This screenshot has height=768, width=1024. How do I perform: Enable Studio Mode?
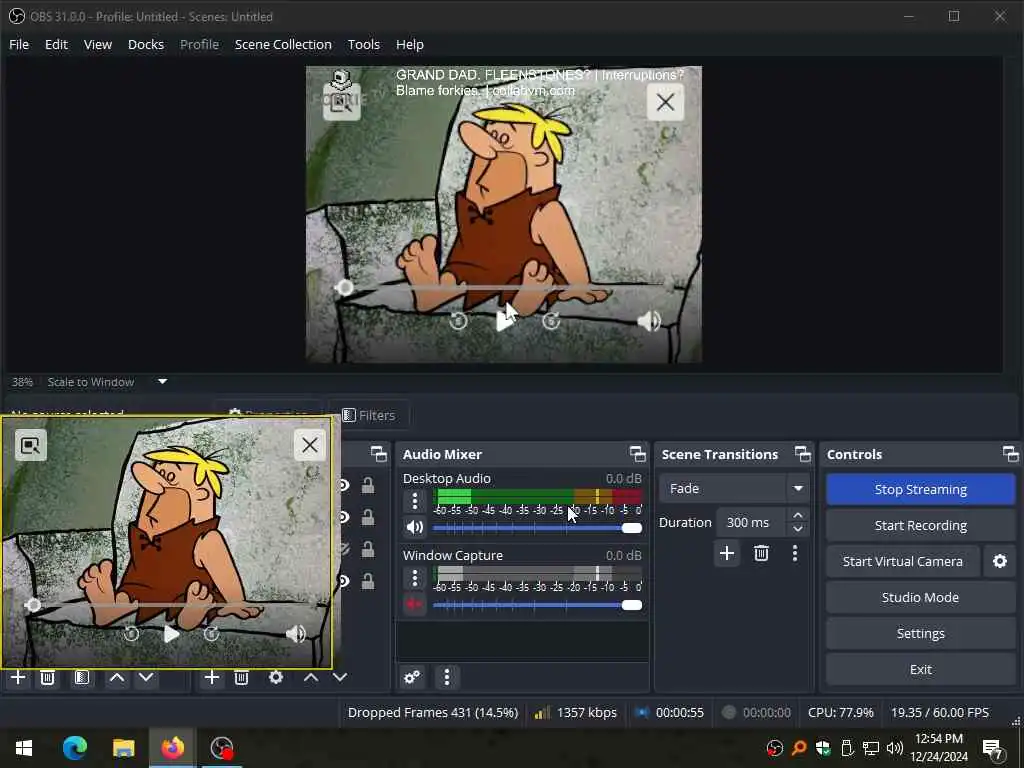coord(921,597)
